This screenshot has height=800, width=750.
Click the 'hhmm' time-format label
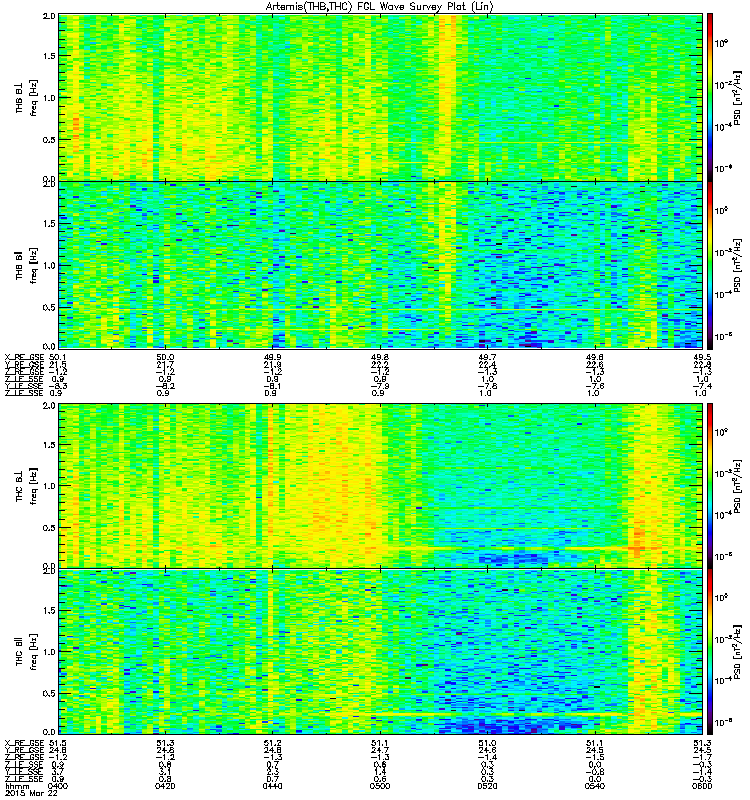pos(17,786)
